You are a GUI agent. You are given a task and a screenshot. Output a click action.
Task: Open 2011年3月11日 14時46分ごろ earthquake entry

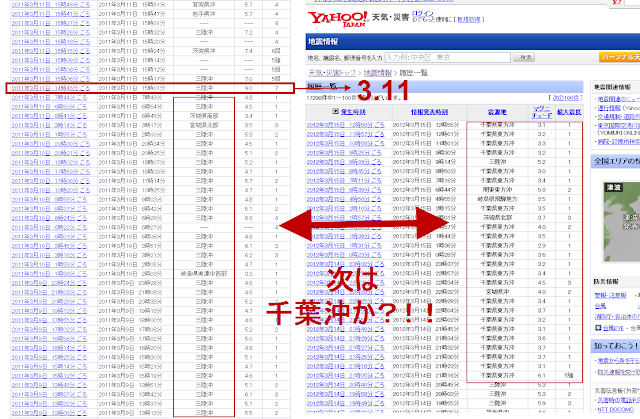(51, 88)
